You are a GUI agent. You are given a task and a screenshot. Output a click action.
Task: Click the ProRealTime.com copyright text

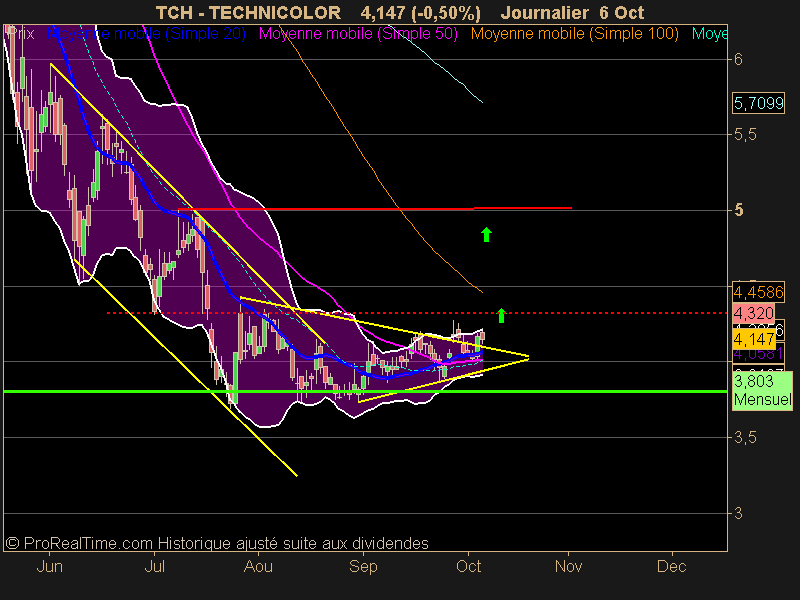coord(217,543)
